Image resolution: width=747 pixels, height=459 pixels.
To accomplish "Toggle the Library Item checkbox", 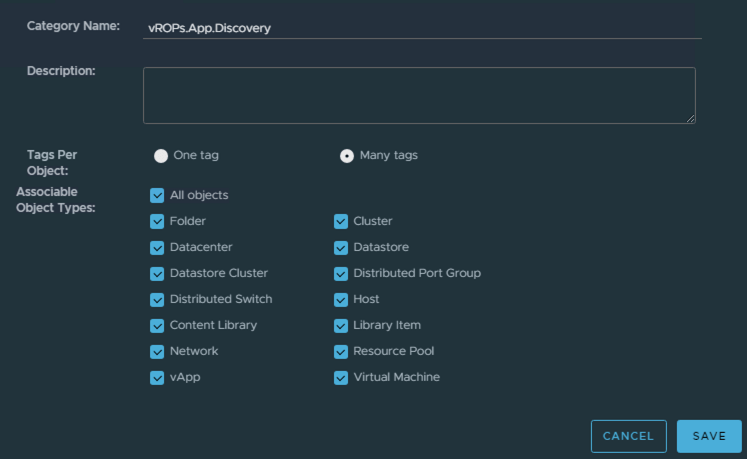I will coord(341,326).
